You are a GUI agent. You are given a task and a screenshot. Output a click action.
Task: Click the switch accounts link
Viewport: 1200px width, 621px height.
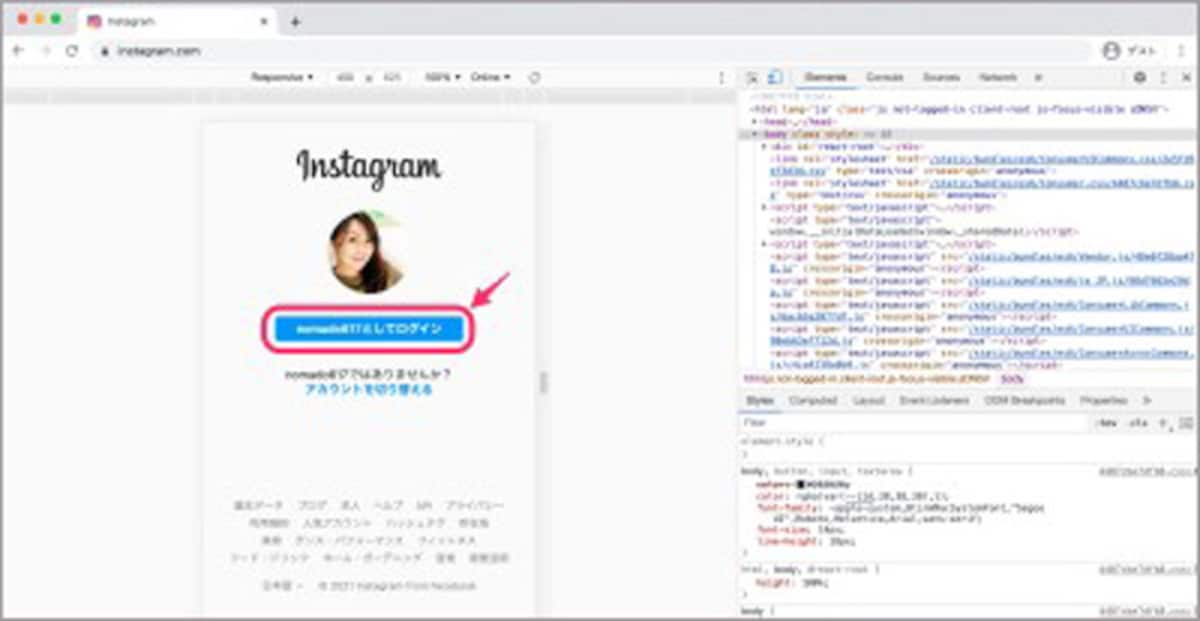pos(369,390)
